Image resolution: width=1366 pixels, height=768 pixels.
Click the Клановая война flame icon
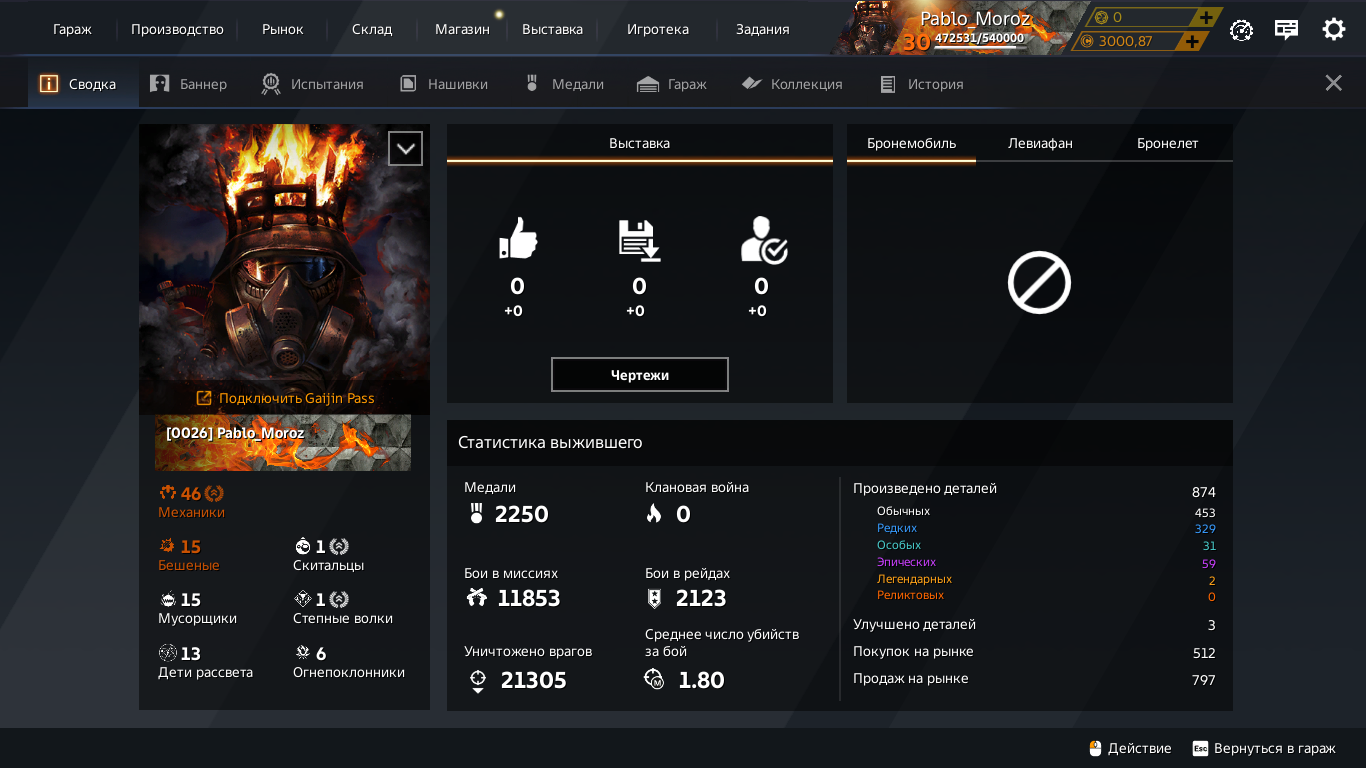point(654,514)
